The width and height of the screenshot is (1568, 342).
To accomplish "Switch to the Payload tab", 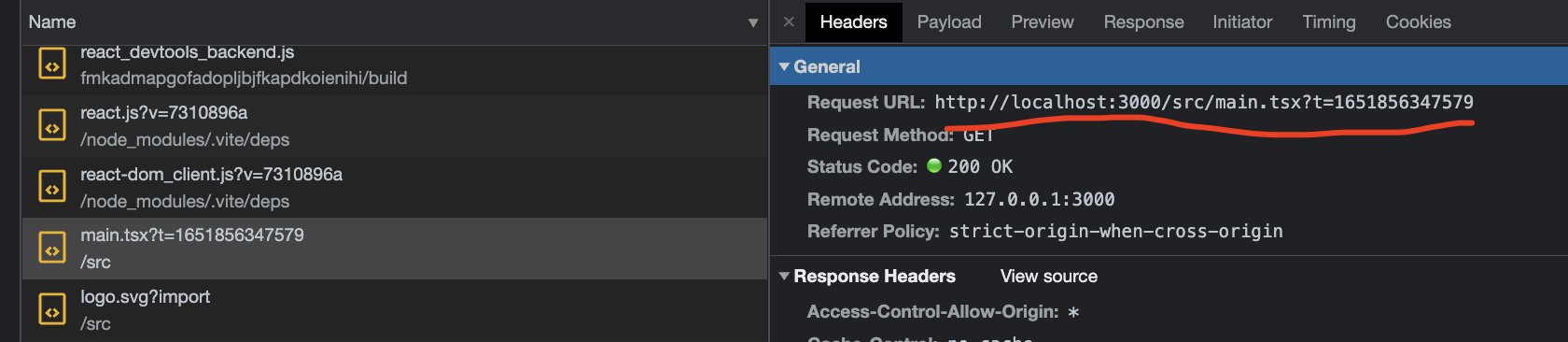I will pos(949,21).
